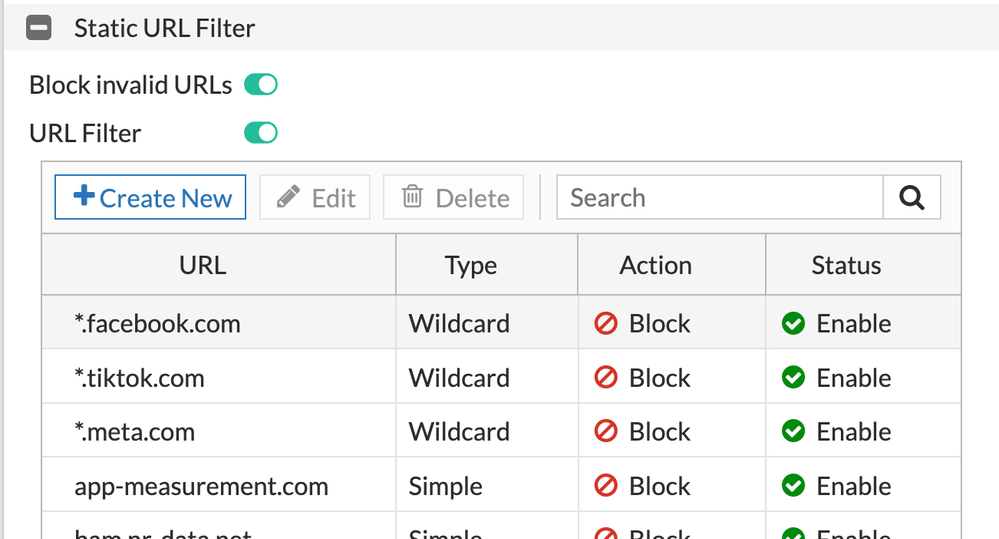Click the Delete trash button
The width and height of the screenshot is (999, 539).
[455, 198]
